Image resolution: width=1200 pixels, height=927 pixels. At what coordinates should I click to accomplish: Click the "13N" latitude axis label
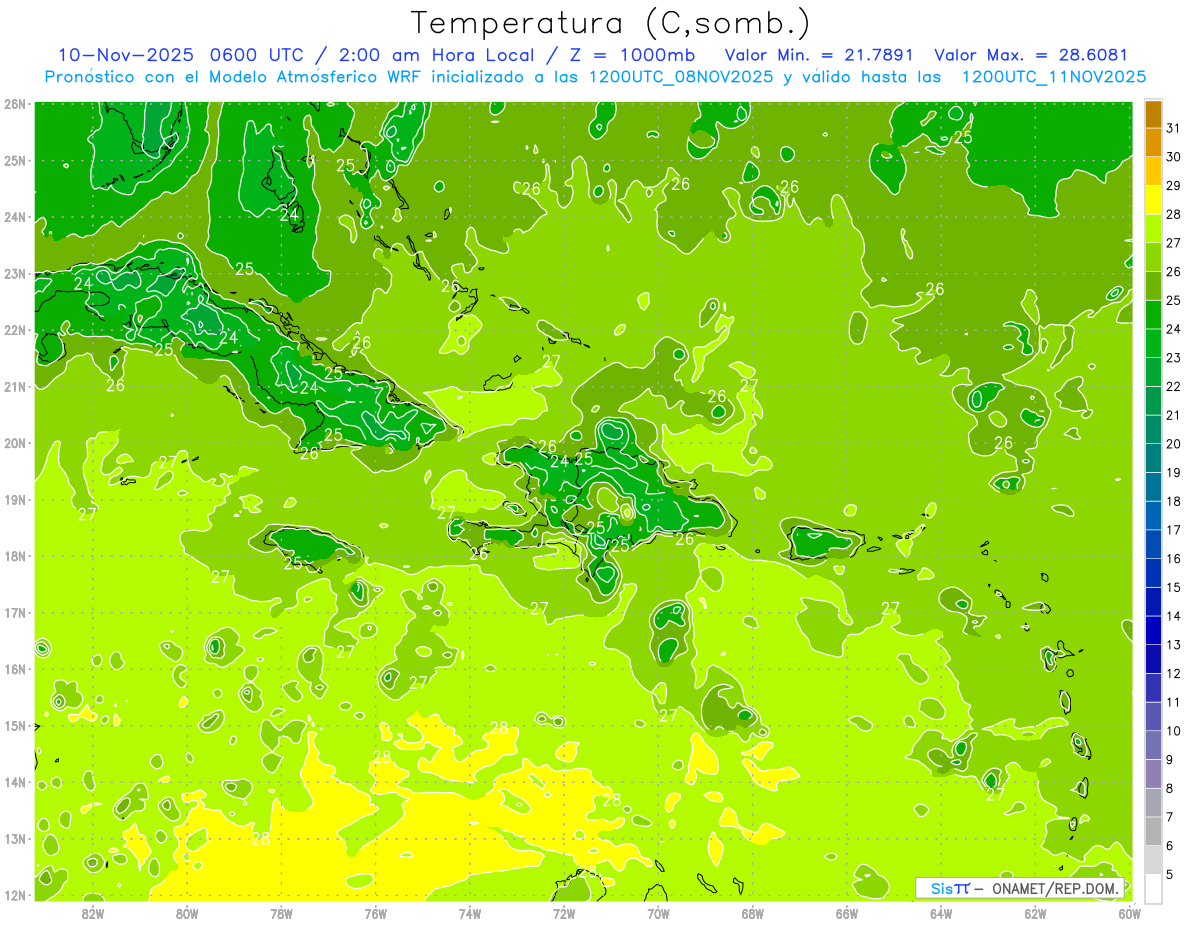pyautogui.click(x=17, y=838)
